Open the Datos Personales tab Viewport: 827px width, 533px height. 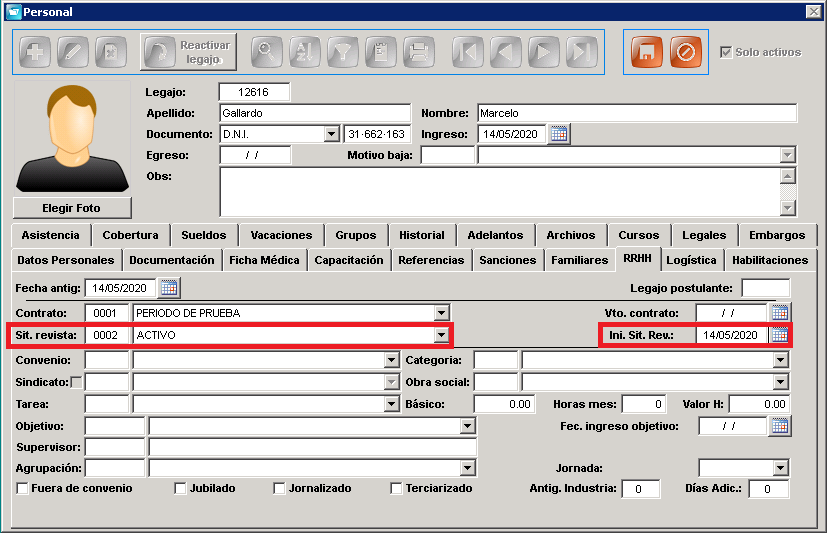point(66,260)
